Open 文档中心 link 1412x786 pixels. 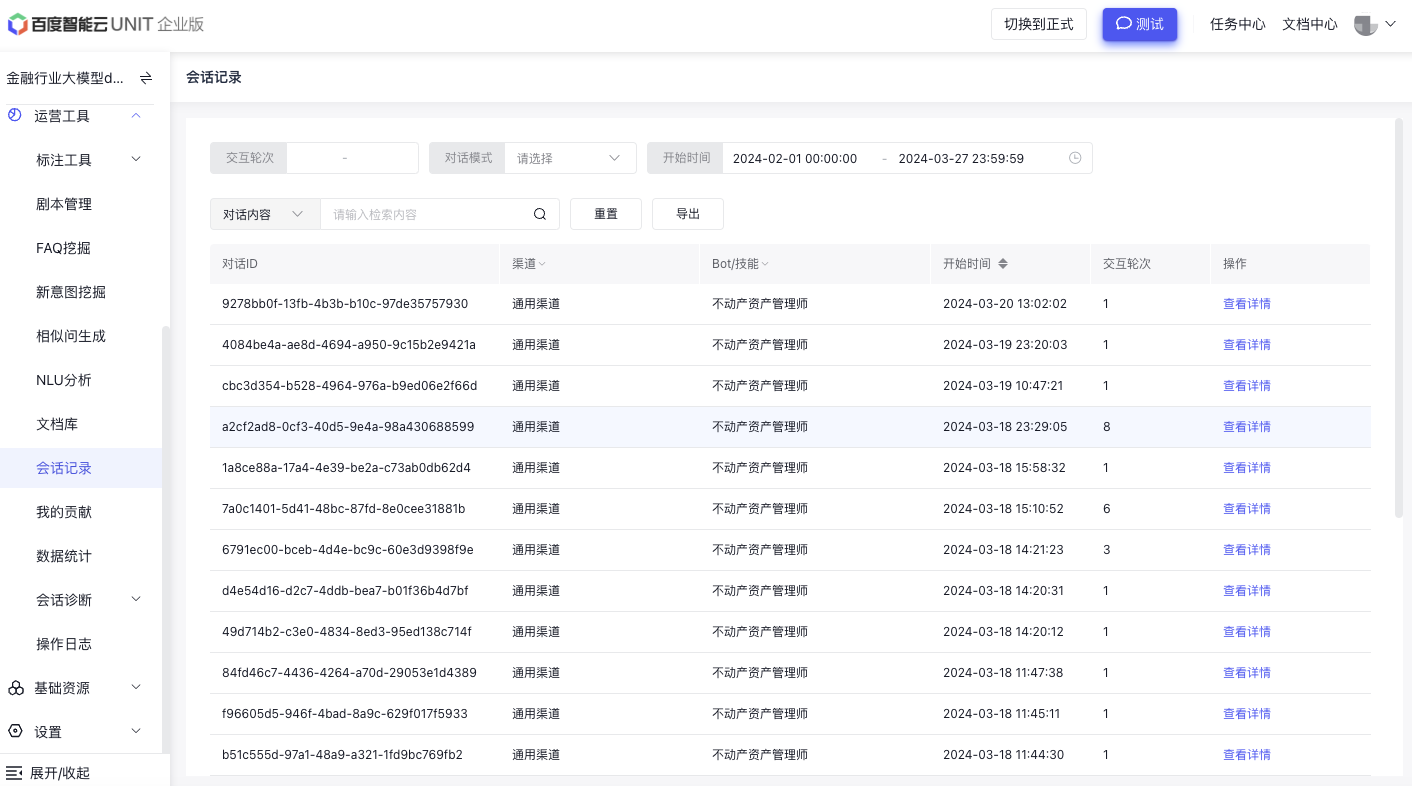coord(1310,24)
